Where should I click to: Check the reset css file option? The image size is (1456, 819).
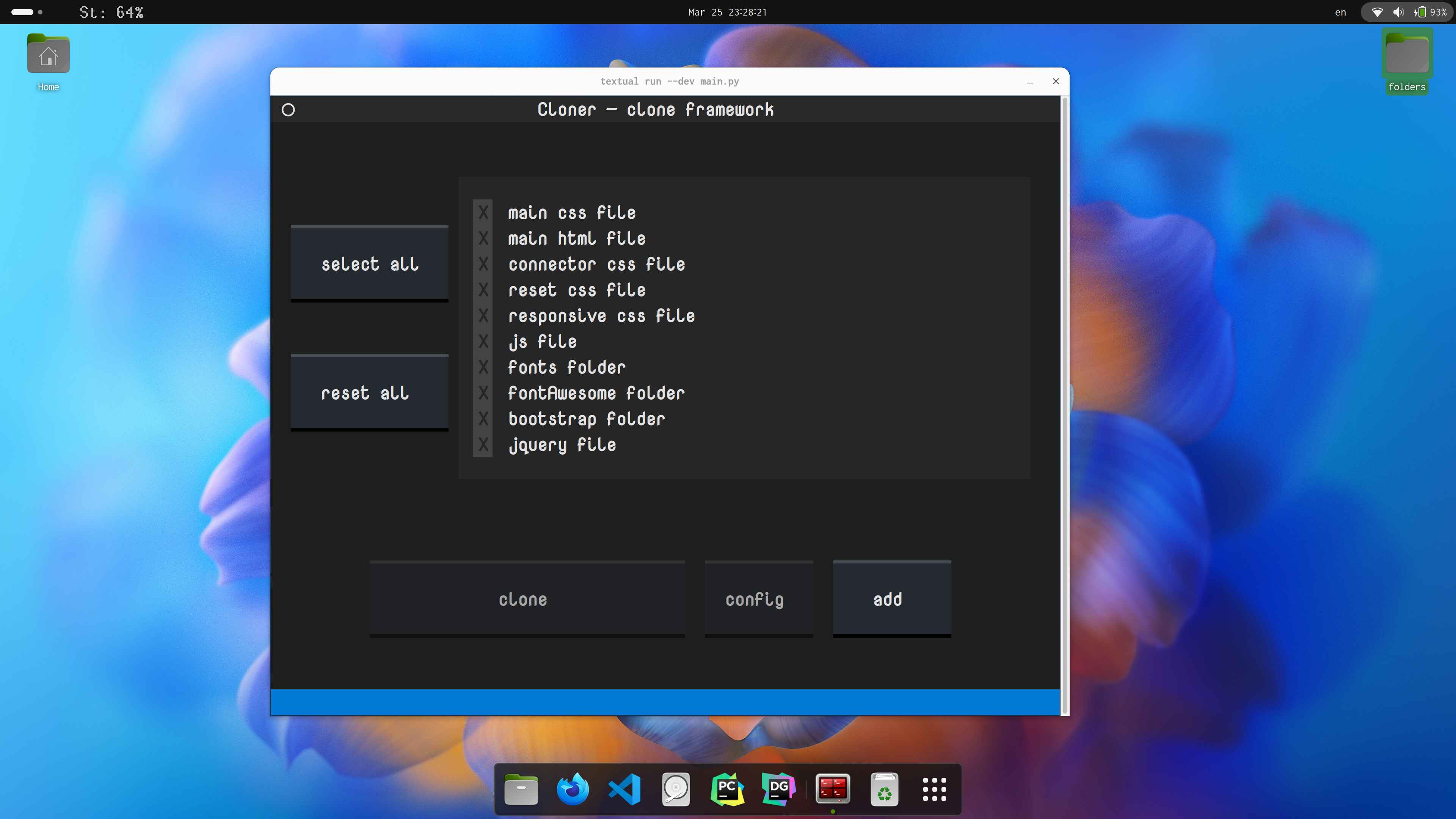483,290
